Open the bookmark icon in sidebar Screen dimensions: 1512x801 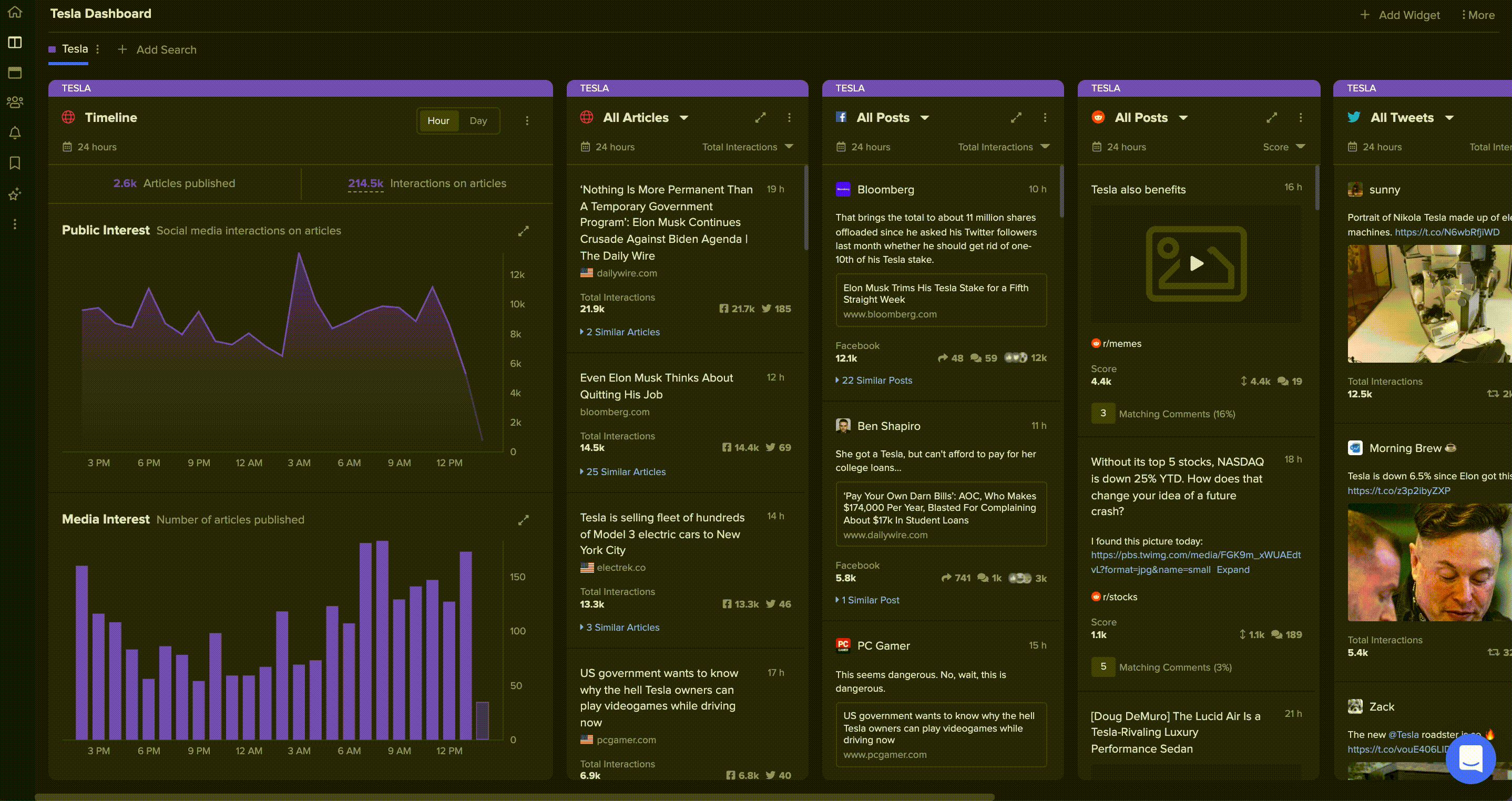tap(15, 162)
